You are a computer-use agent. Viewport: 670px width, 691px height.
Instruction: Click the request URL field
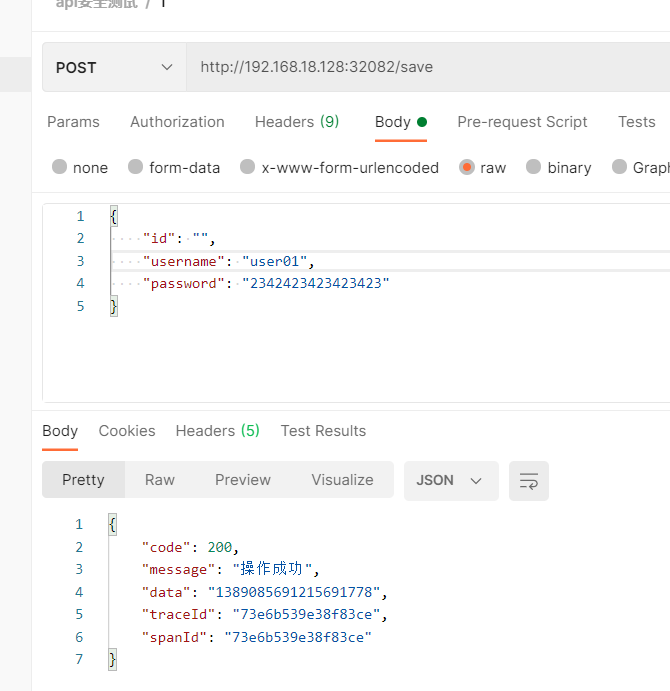(428, 67)
